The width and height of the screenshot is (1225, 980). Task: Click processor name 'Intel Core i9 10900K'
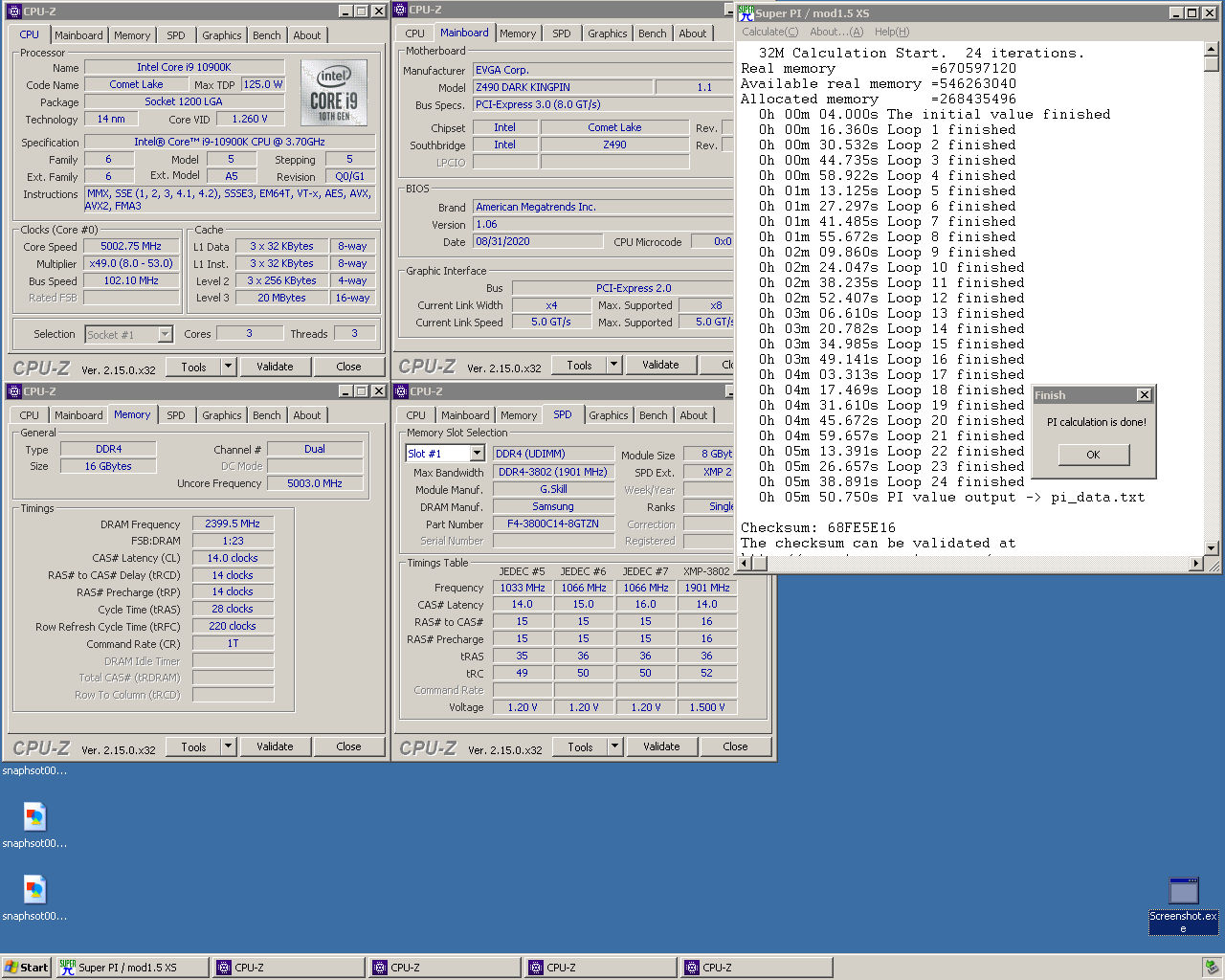tap(184, 67)
